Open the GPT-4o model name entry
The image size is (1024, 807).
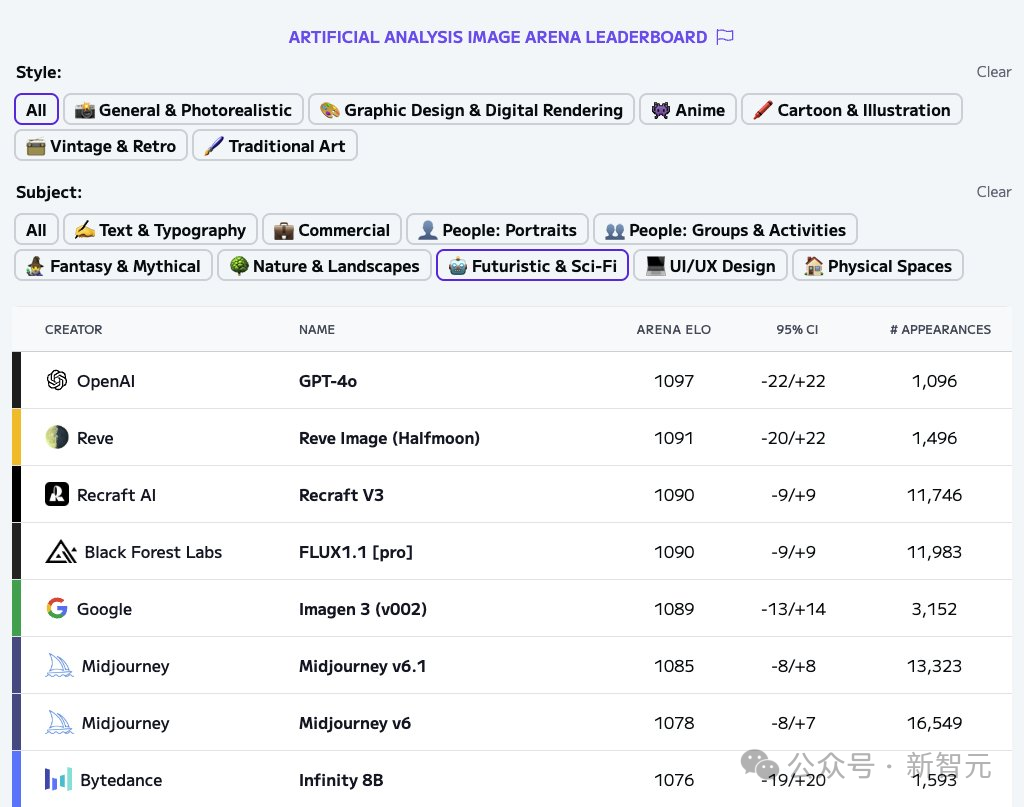click(x=328, y=381)
